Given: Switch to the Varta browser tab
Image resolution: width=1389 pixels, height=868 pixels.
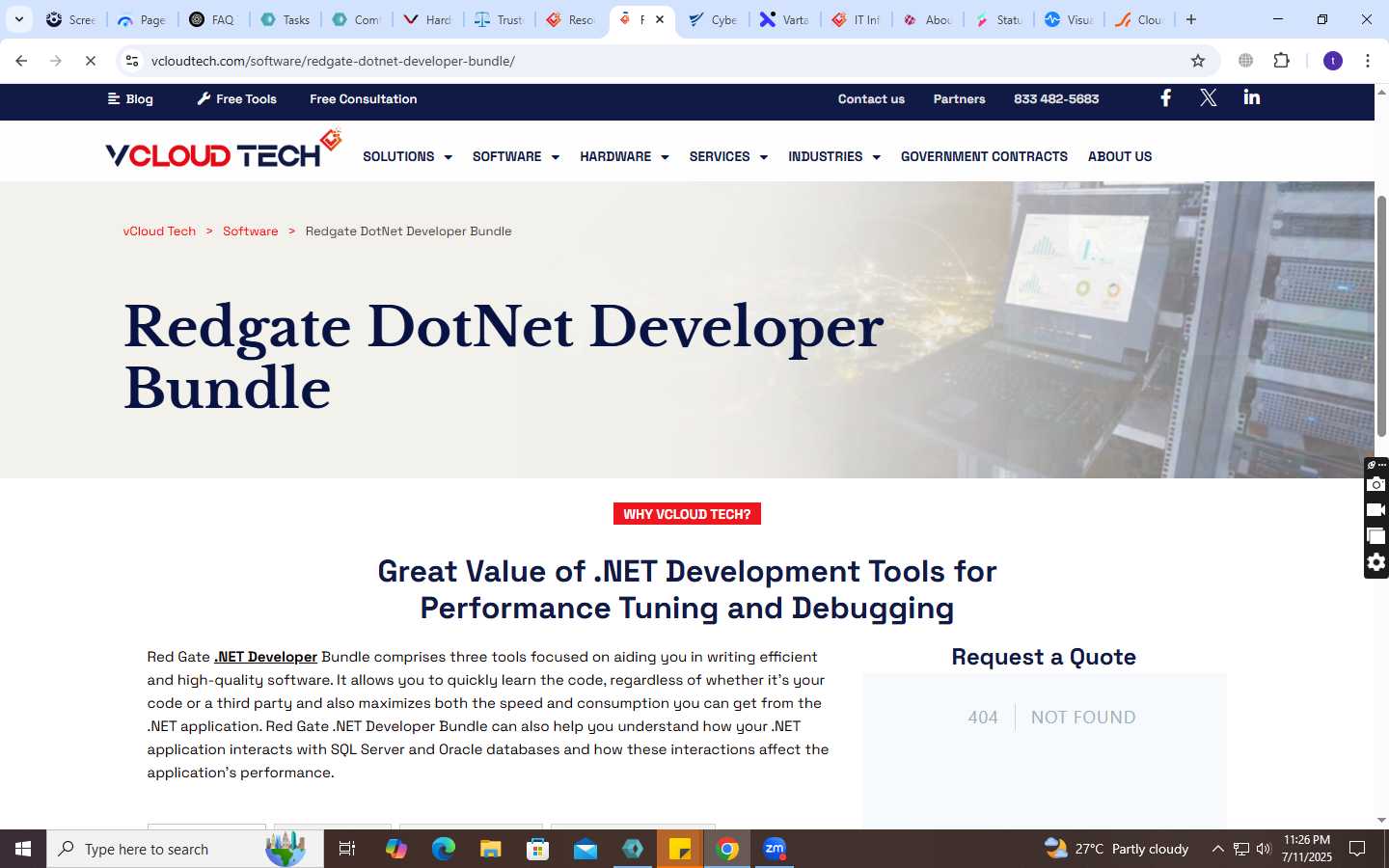Looking at the screenshot, I should click(785, 19).
